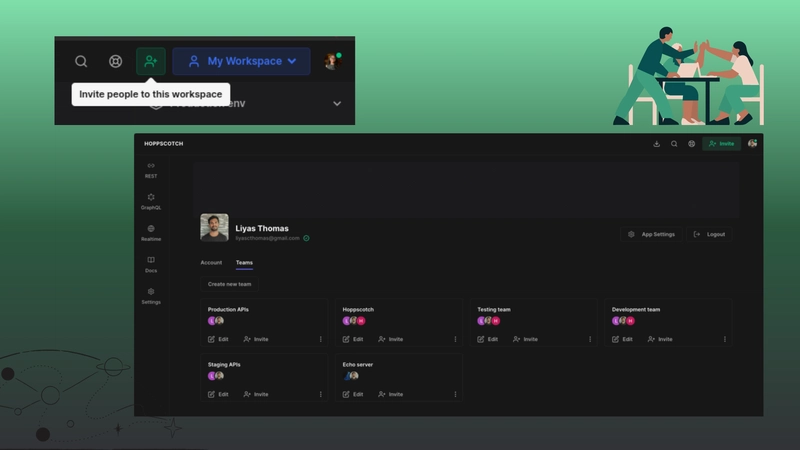Click the search icon in the zoomed header

coord(81,62)
